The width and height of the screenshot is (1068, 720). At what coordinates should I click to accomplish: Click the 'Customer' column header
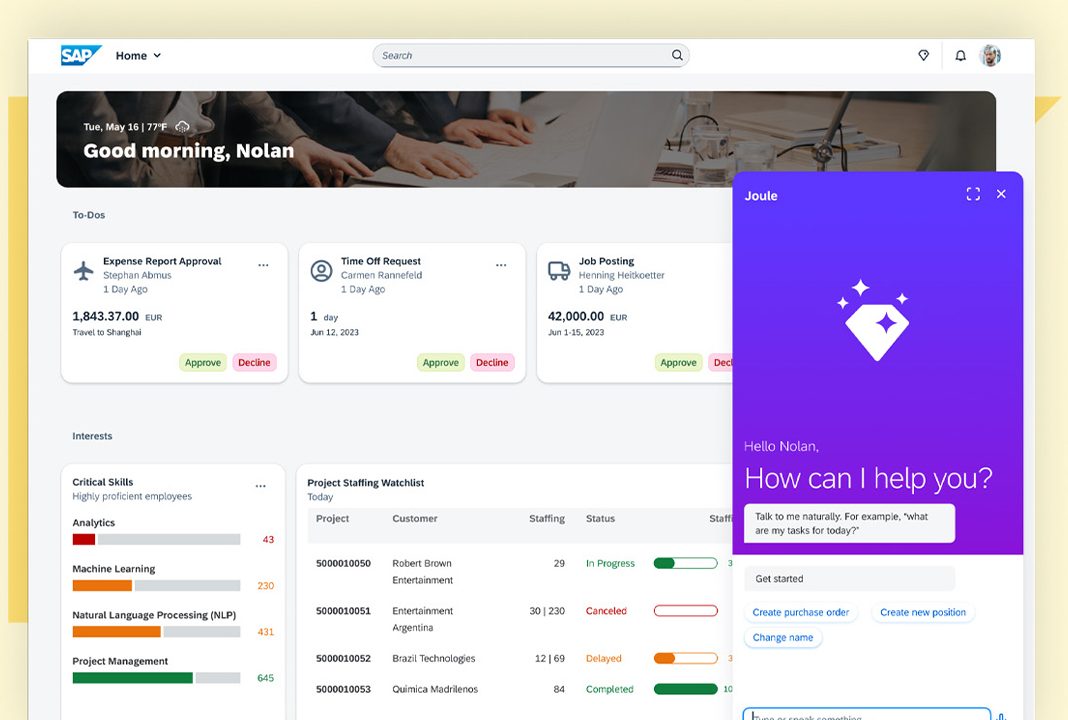[x=415, y=518]
